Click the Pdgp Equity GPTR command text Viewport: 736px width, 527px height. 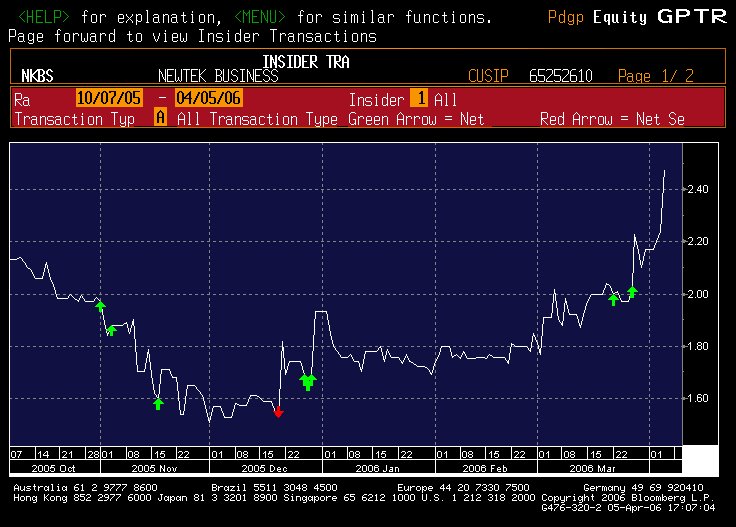637,17
